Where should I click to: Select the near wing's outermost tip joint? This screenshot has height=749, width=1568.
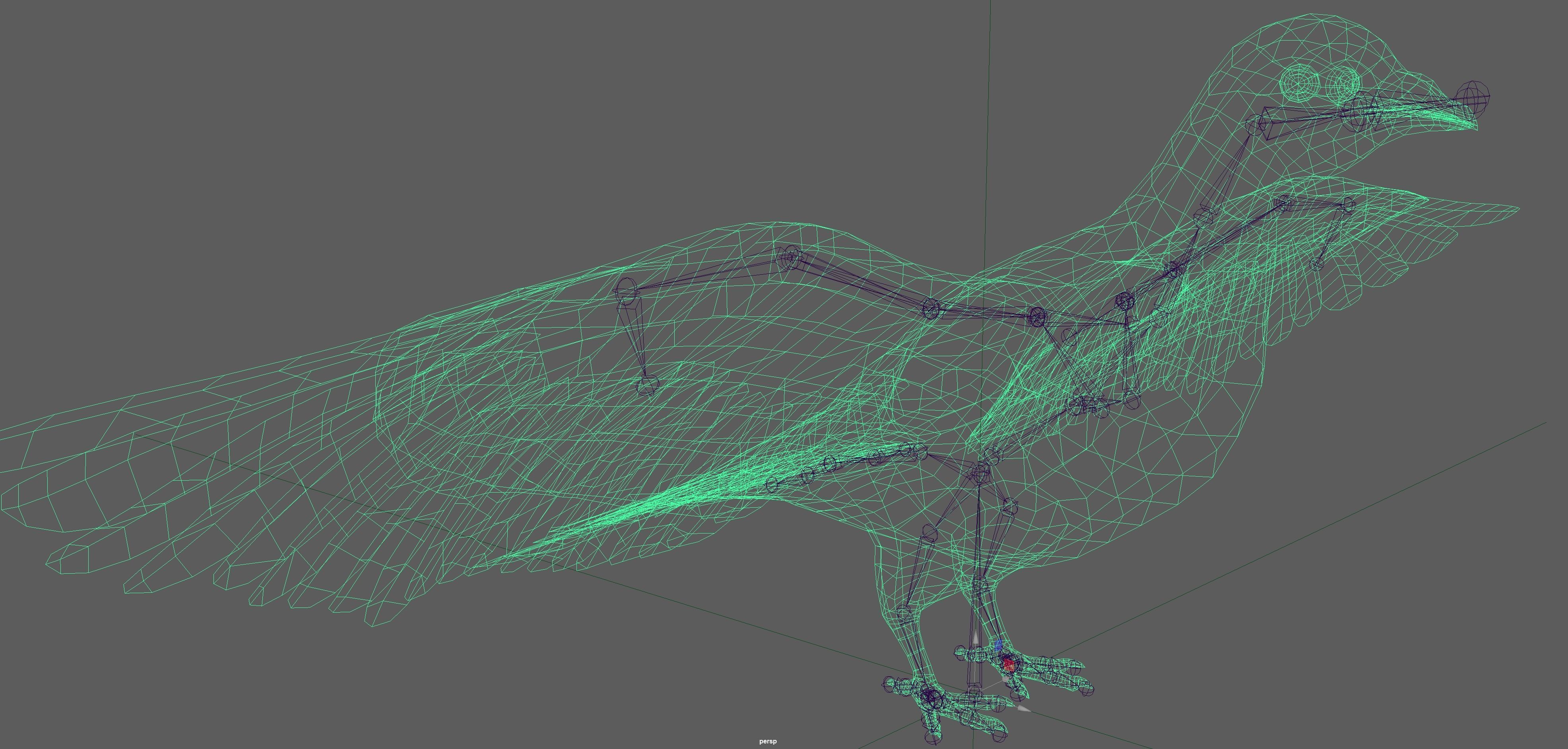coord(772,484)
